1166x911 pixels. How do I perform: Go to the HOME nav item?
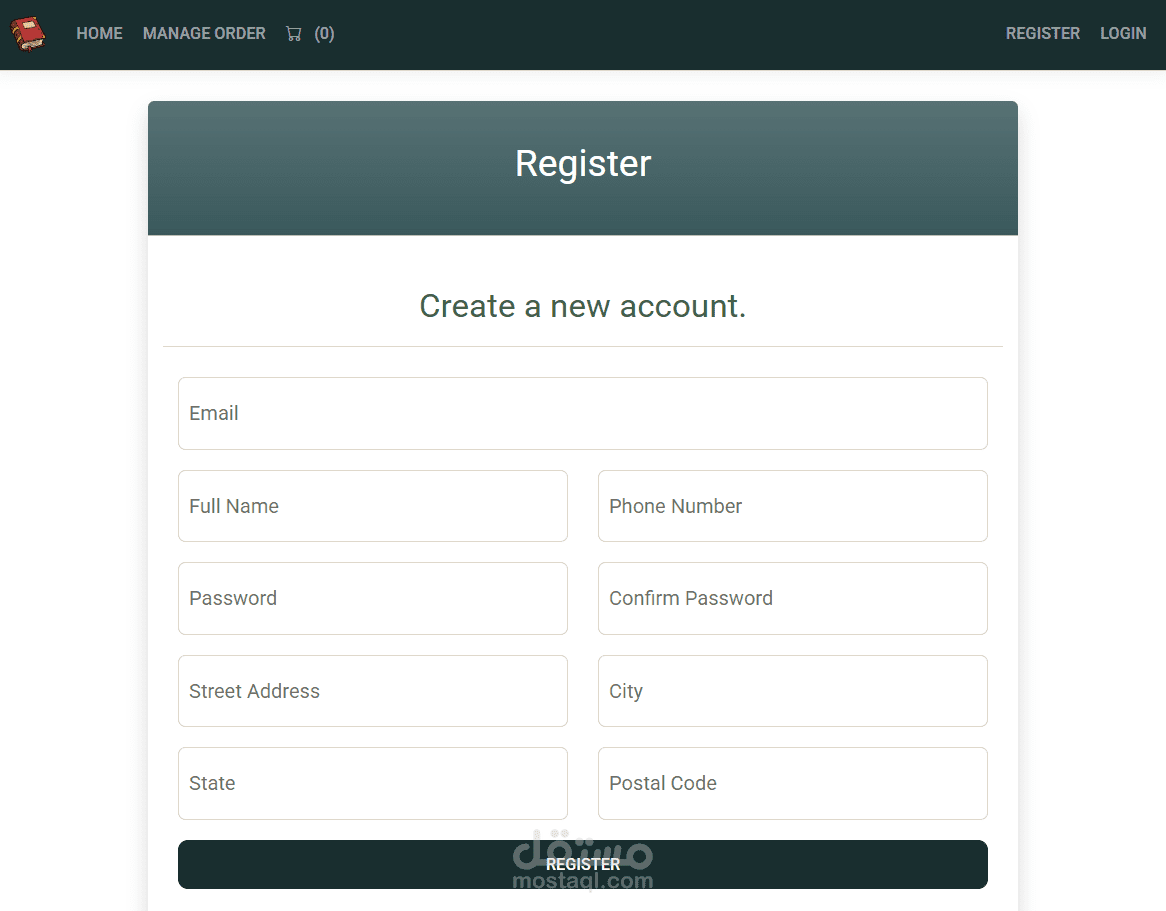99,34
